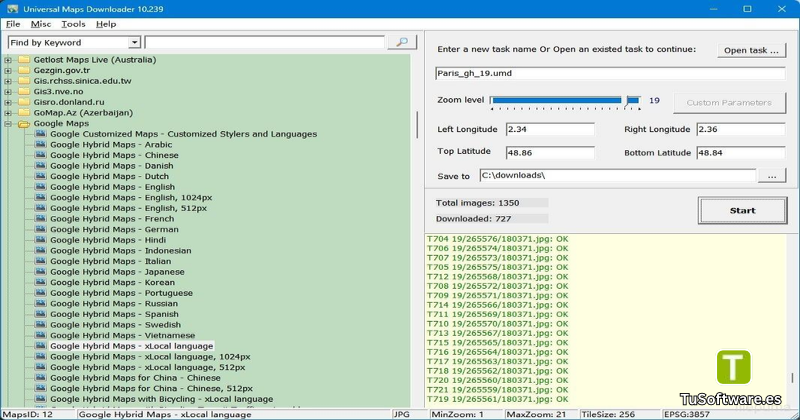Open the Help menu
800x420 pixels.
(x=106, y=24)
